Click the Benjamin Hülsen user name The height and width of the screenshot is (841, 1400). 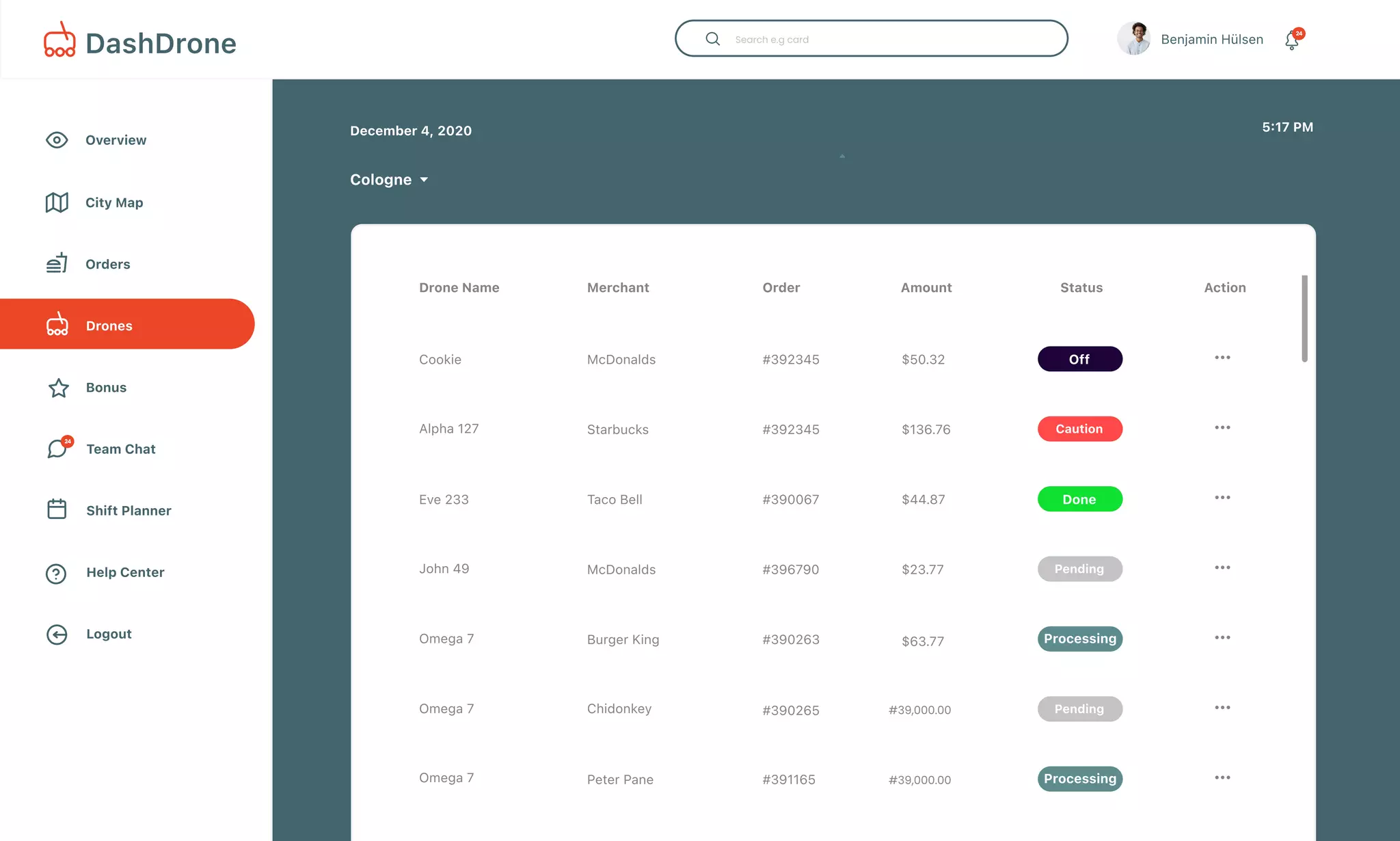(x=1212, y=40)
